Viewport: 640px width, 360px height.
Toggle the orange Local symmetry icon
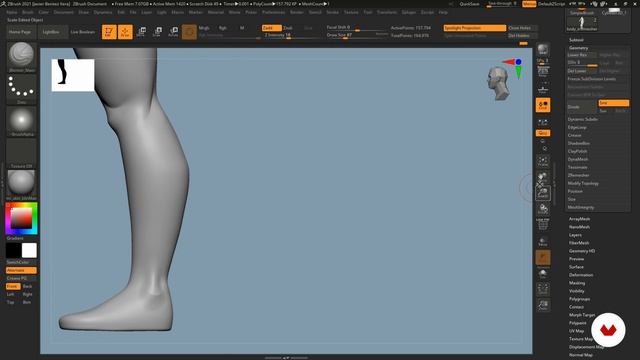pos(543,105)
